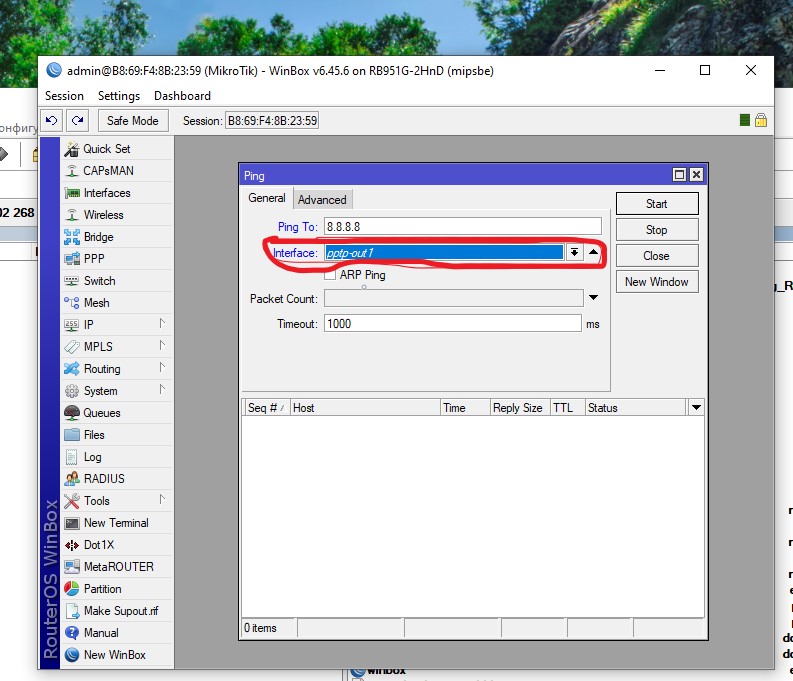Open the Switch menu entry

point(117,281)
